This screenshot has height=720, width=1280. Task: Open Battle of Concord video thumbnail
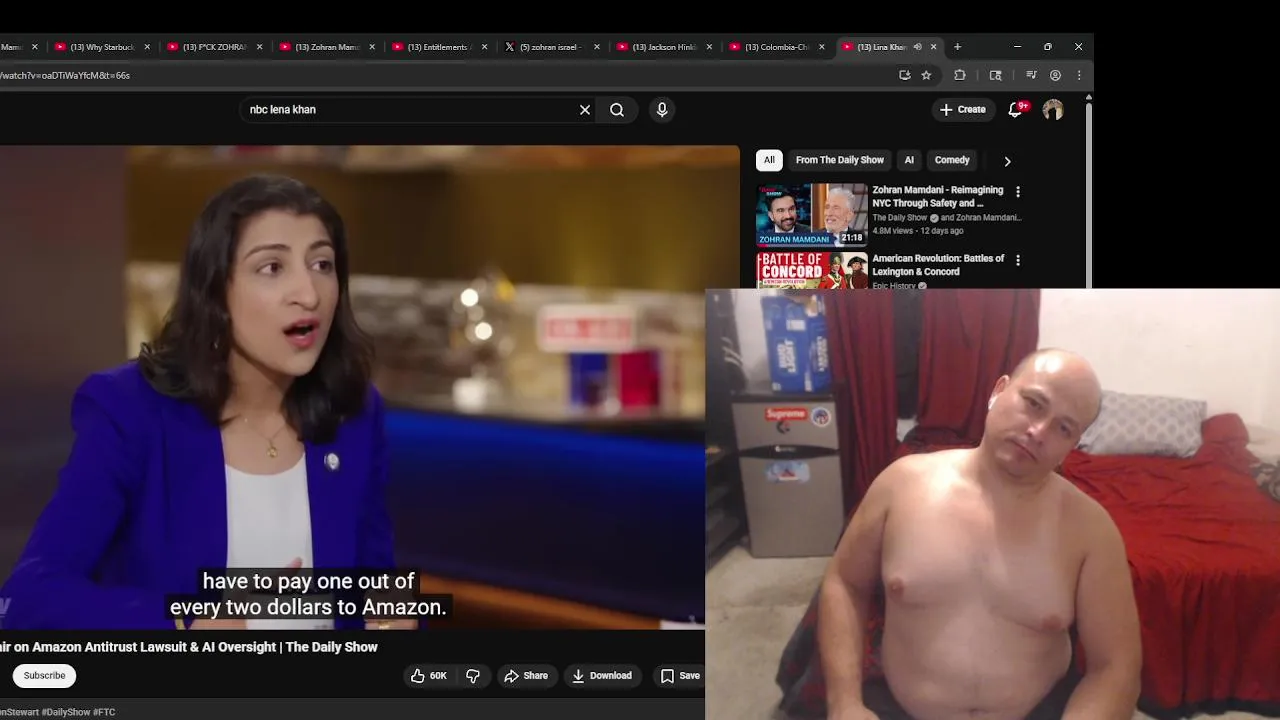point(812,270)
